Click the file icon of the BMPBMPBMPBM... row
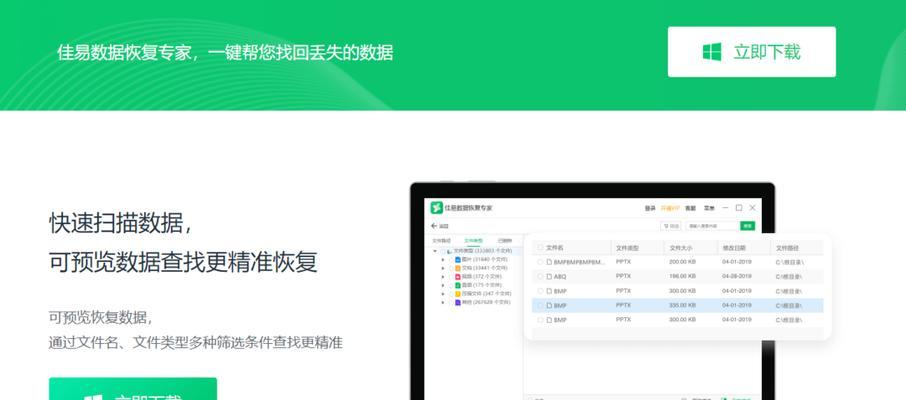The width and height of the screenshot is (906, 400). click(x=549, y=262)
